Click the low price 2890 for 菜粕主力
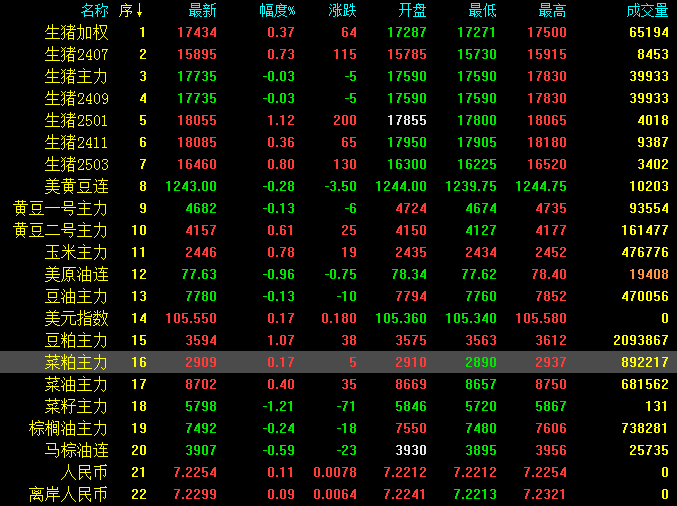The height and width of the screenshot is (506, 677). 481,362
